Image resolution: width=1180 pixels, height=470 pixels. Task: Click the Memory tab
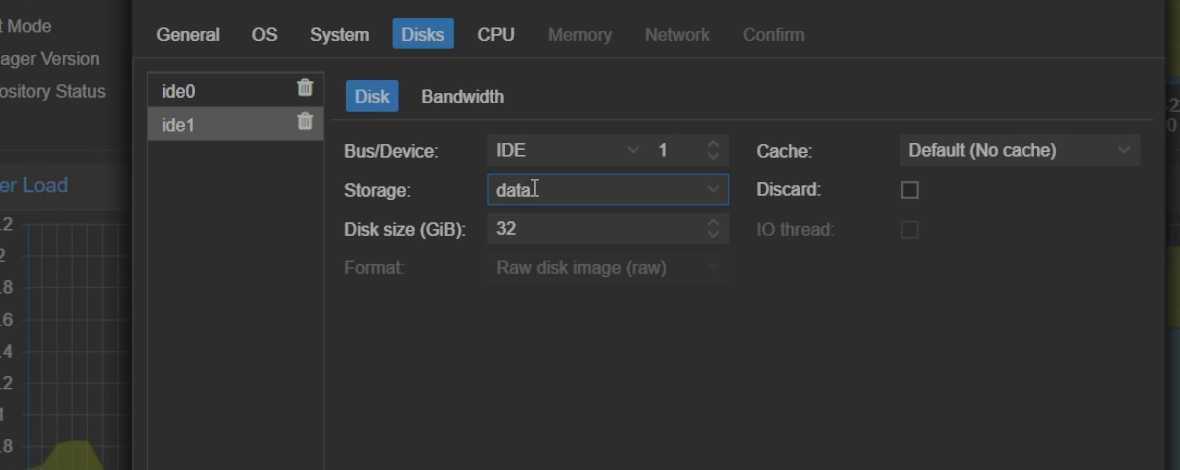click(x=579, y=35)
